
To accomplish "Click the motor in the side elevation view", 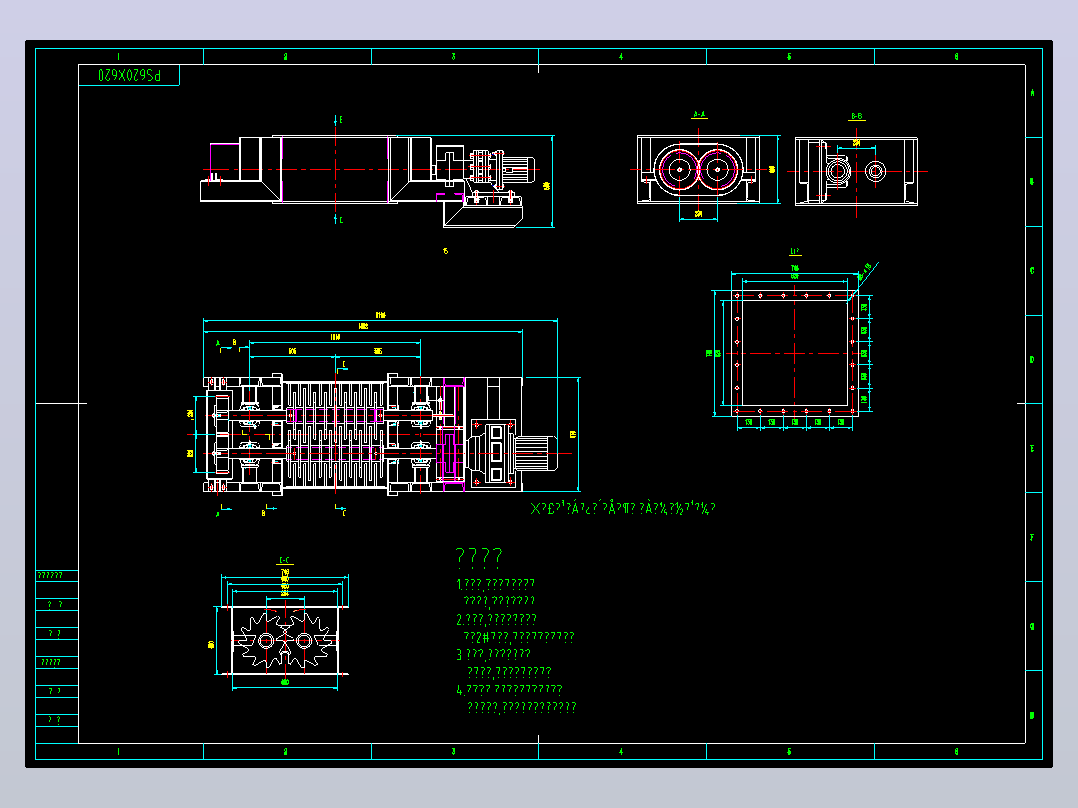I will click(x=518, y=169).
